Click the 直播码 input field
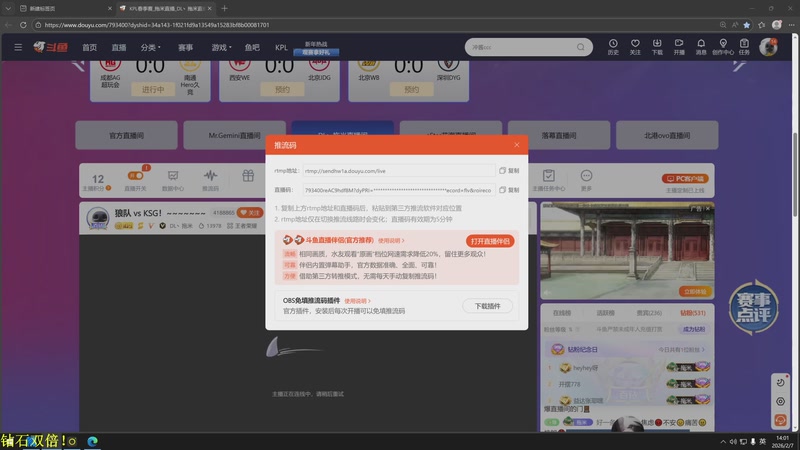This screenshot has height=450, width=800. [398, 190]
